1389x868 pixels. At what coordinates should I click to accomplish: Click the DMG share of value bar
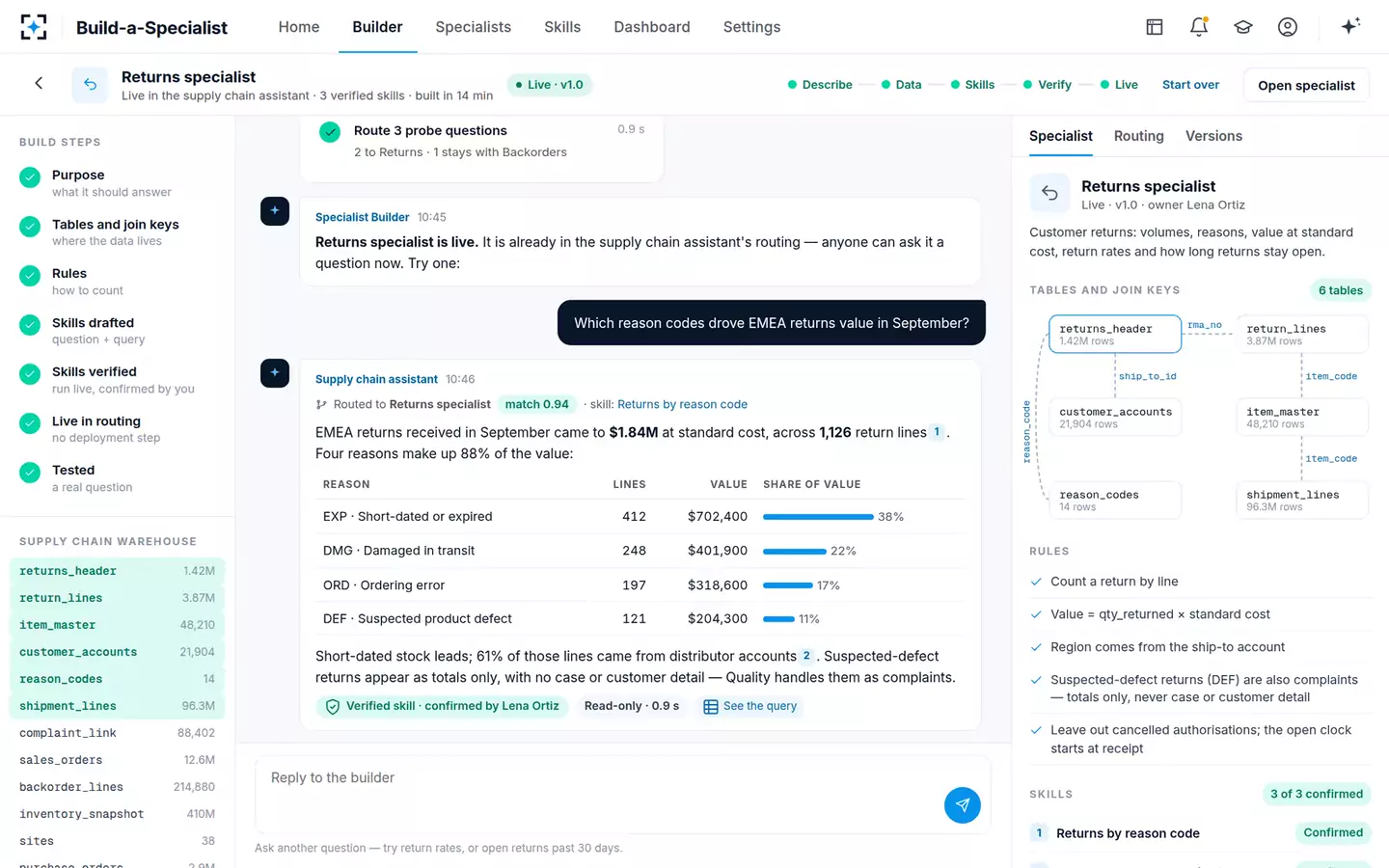795,552
